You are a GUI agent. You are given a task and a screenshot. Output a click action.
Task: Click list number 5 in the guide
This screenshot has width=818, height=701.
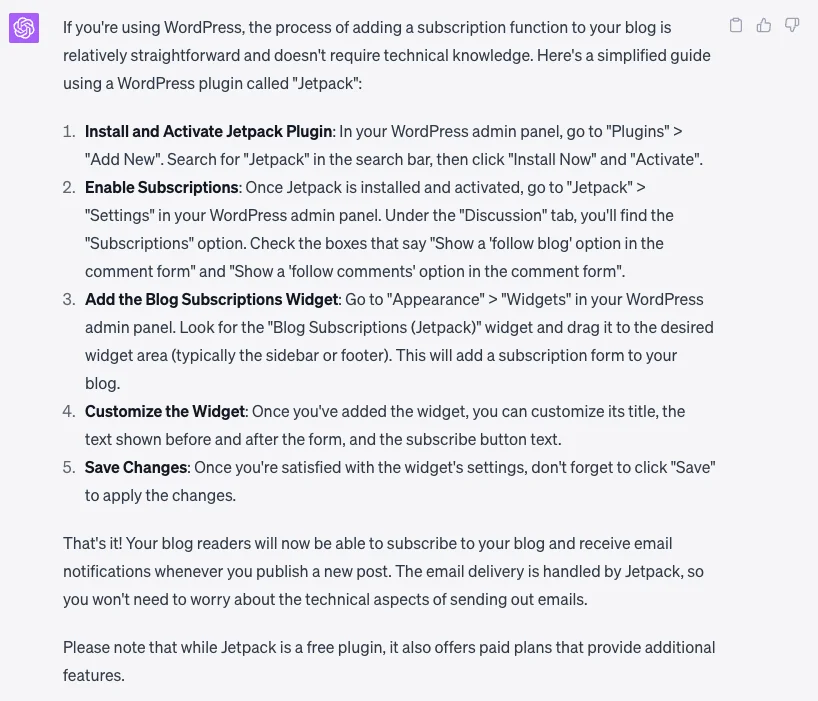69,467
